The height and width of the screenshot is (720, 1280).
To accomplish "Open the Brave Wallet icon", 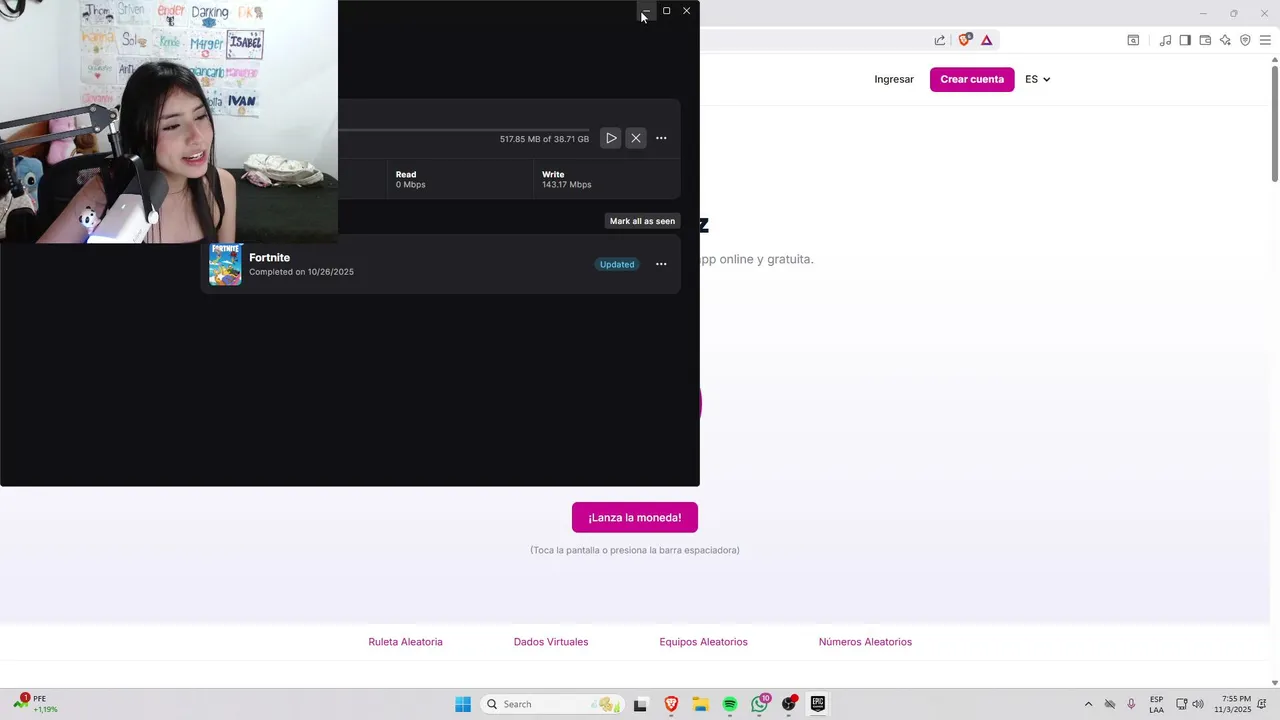I will pyautogui.click(x=1205, y=40).
